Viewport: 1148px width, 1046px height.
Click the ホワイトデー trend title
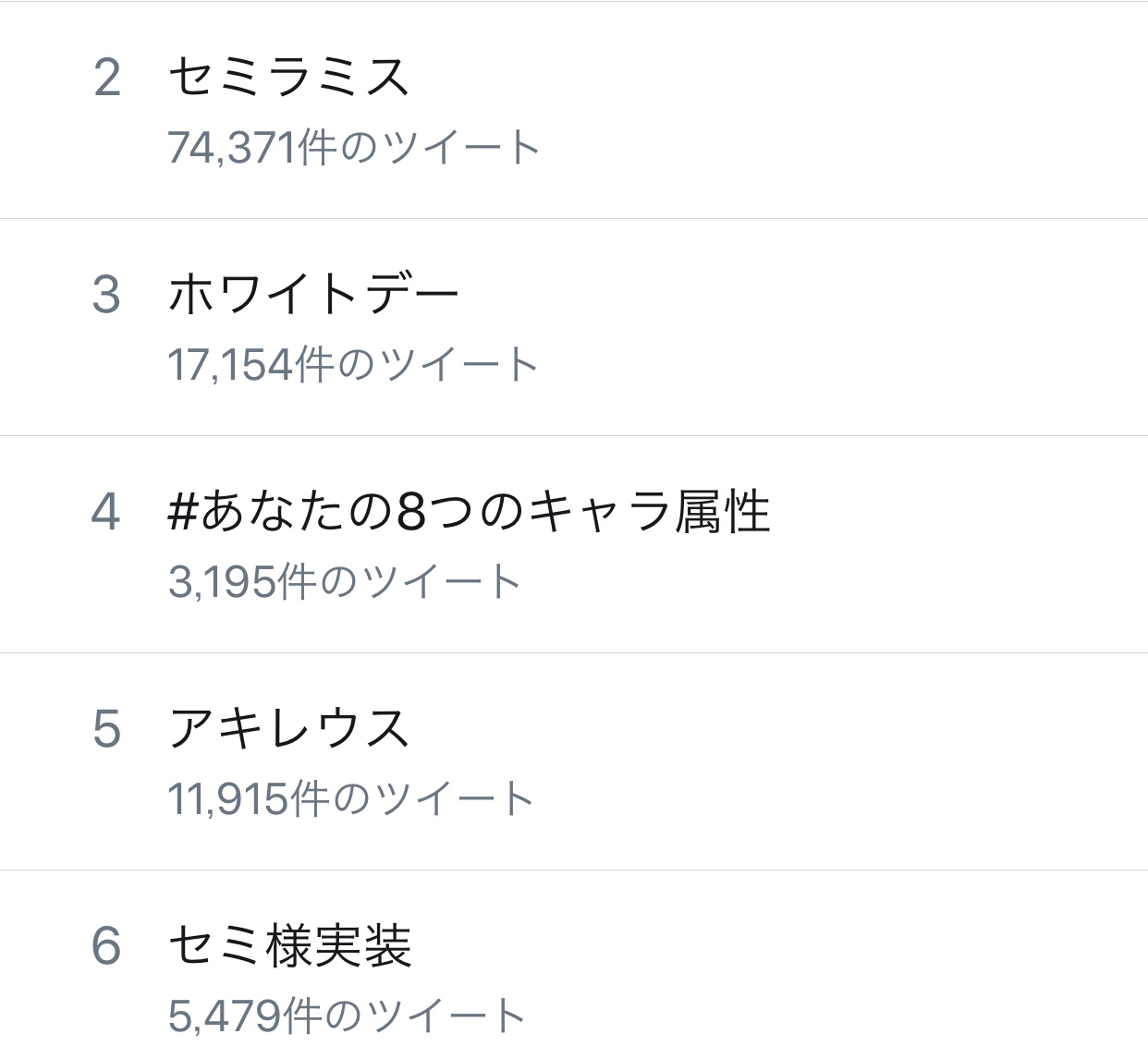coord(312,295)
